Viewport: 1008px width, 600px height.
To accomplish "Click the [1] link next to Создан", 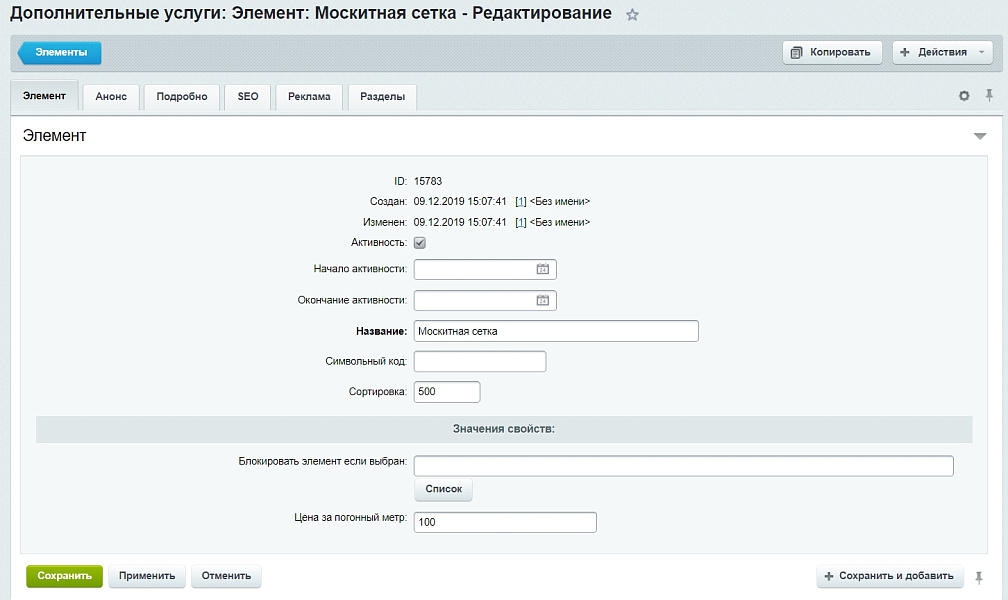I will click(520, 200).
